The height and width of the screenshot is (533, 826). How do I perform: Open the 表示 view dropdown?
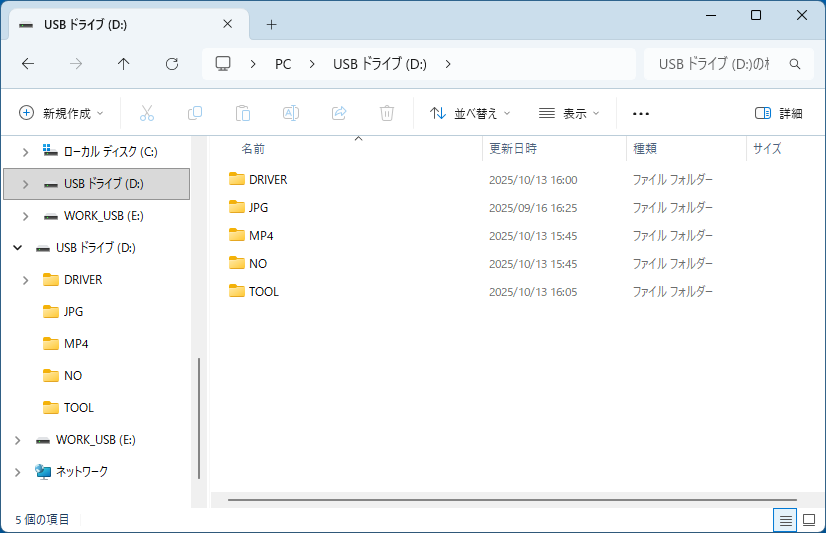(x=569, y=113)
